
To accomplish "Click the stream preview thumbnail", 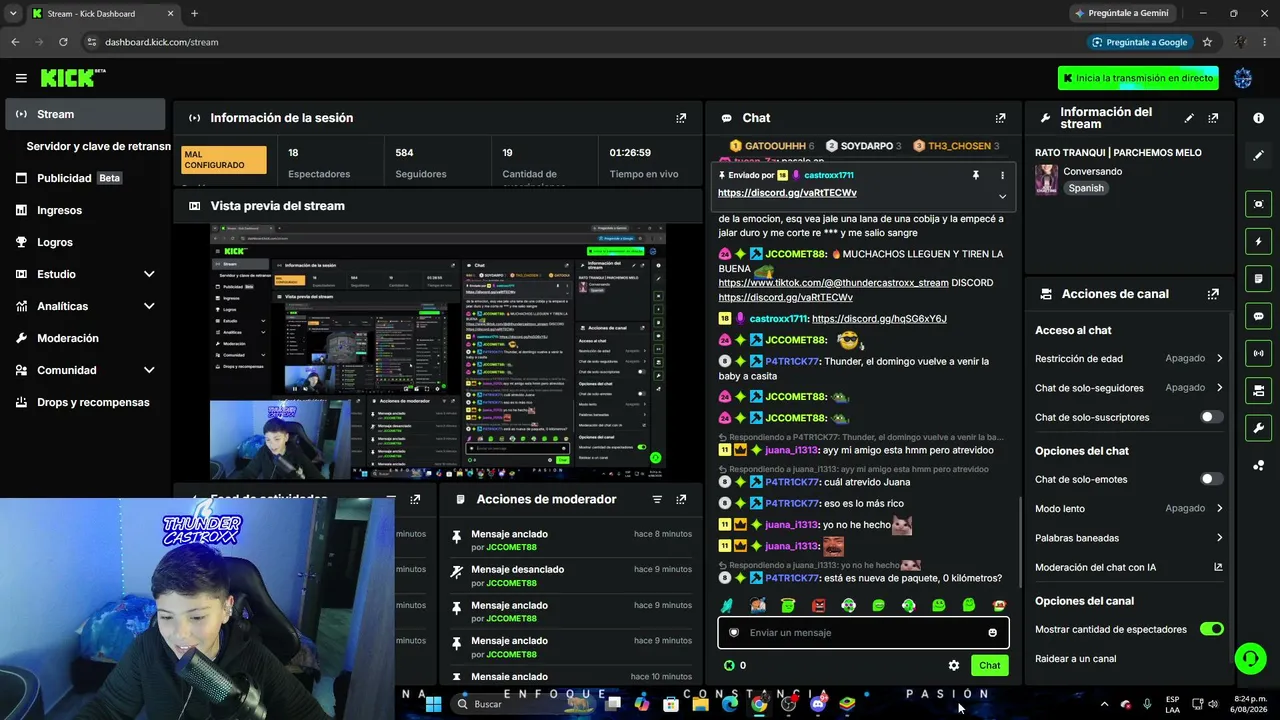I will pyautogui.click(x=437, y=351).
